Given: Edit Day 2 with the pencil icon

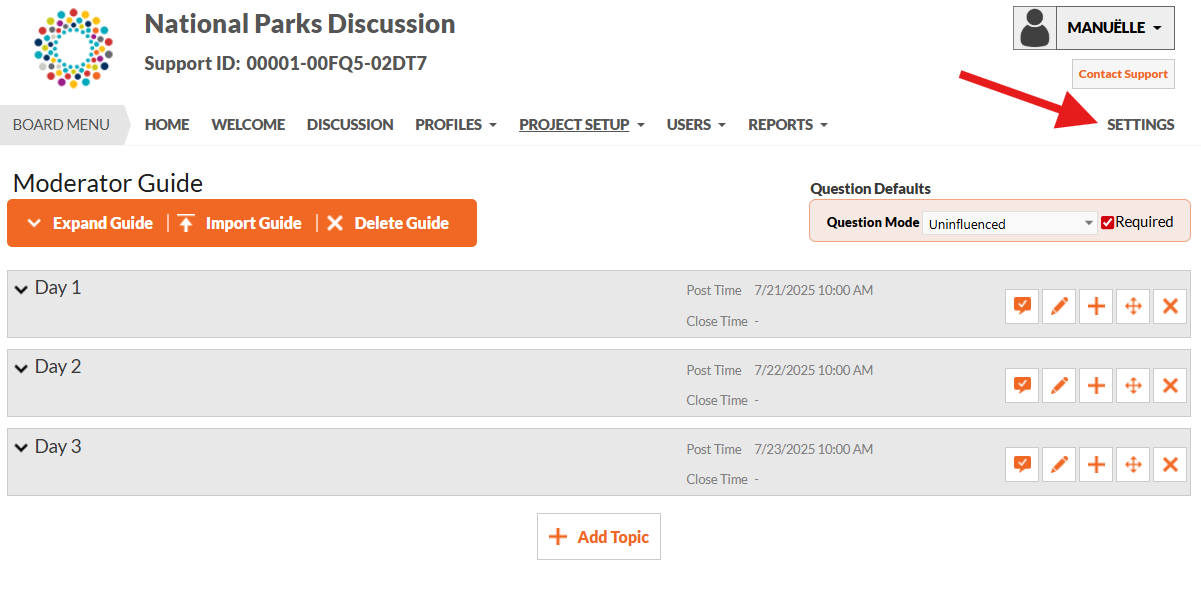Looking at the screenshot, I should click(1059, 385).
